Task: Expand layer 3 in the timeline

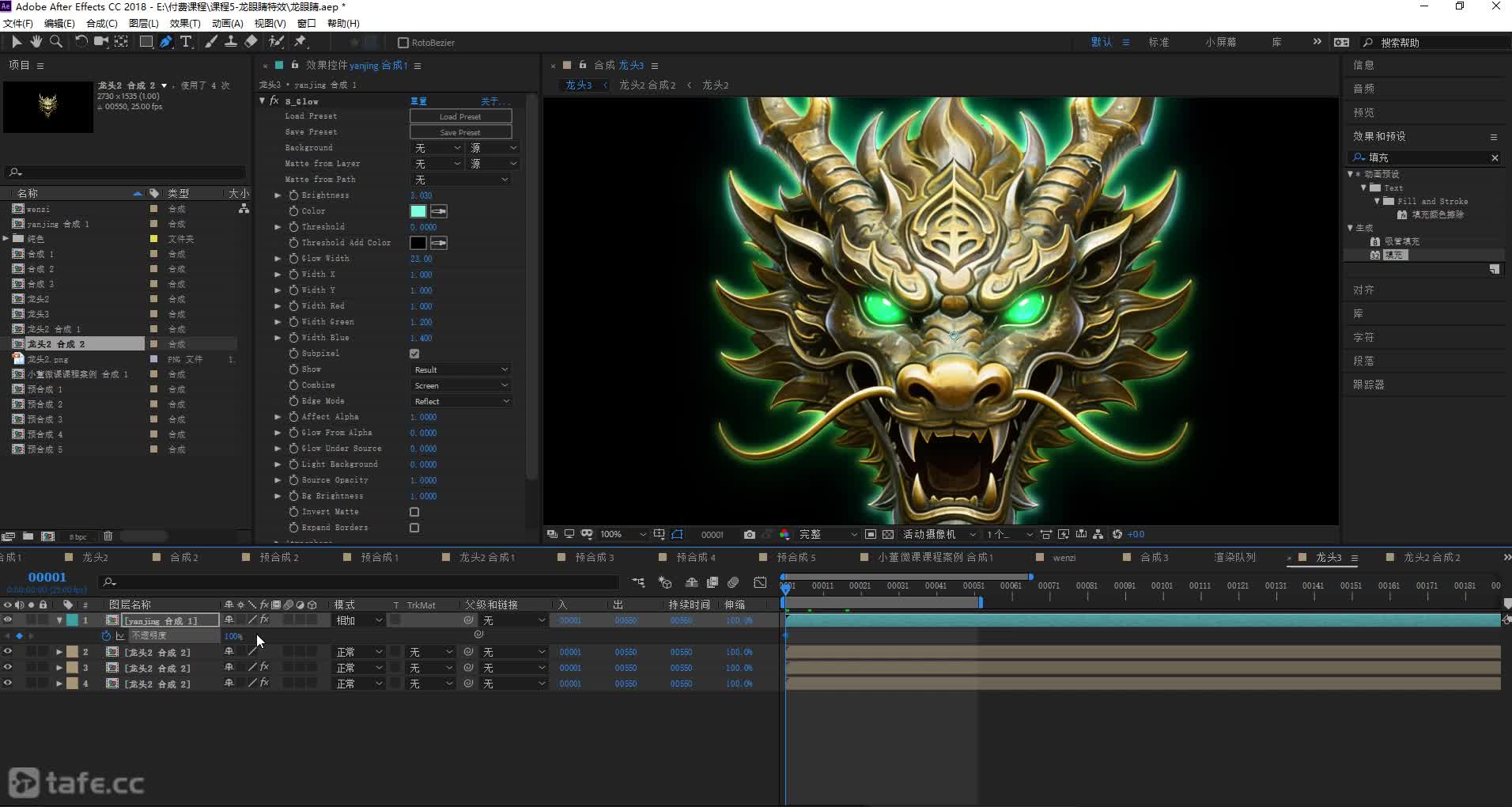Action: tap(59, 668)
